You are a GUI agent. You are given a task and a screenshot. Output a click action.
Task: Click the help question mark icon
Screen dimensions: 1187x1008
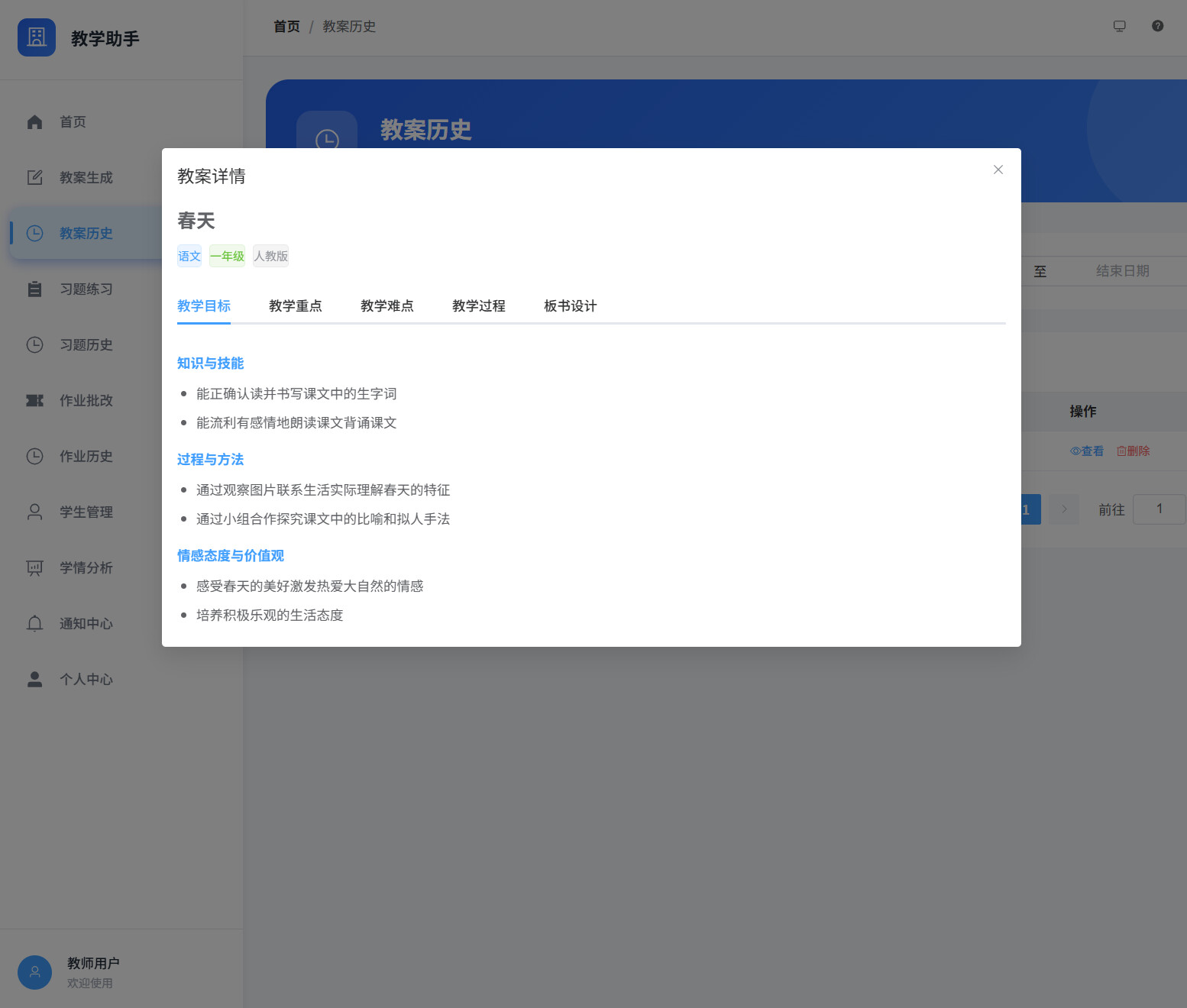click(1157, 26)
